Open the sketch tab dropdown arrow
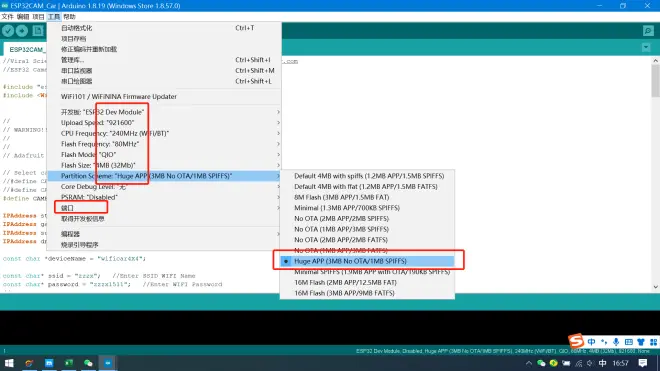The image size is (660, 371). (x=646, y=48)
